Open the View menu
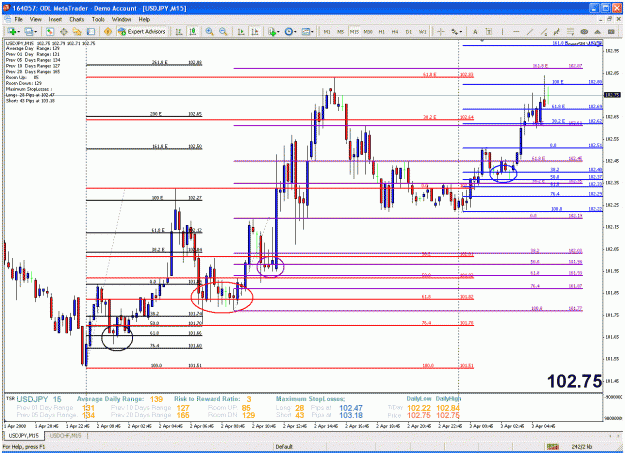The height and width of the screenshot is (453, 625). (x=35, y=19)
